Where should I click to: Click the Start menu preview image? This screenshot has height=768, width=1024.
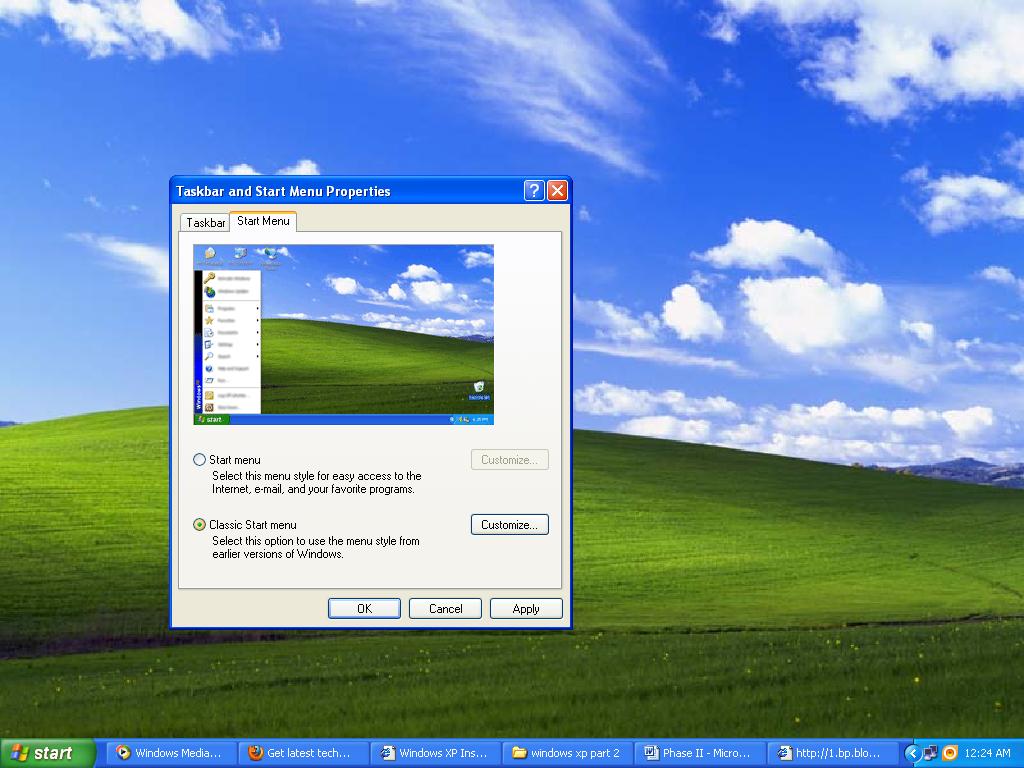[x=344, y=334]
